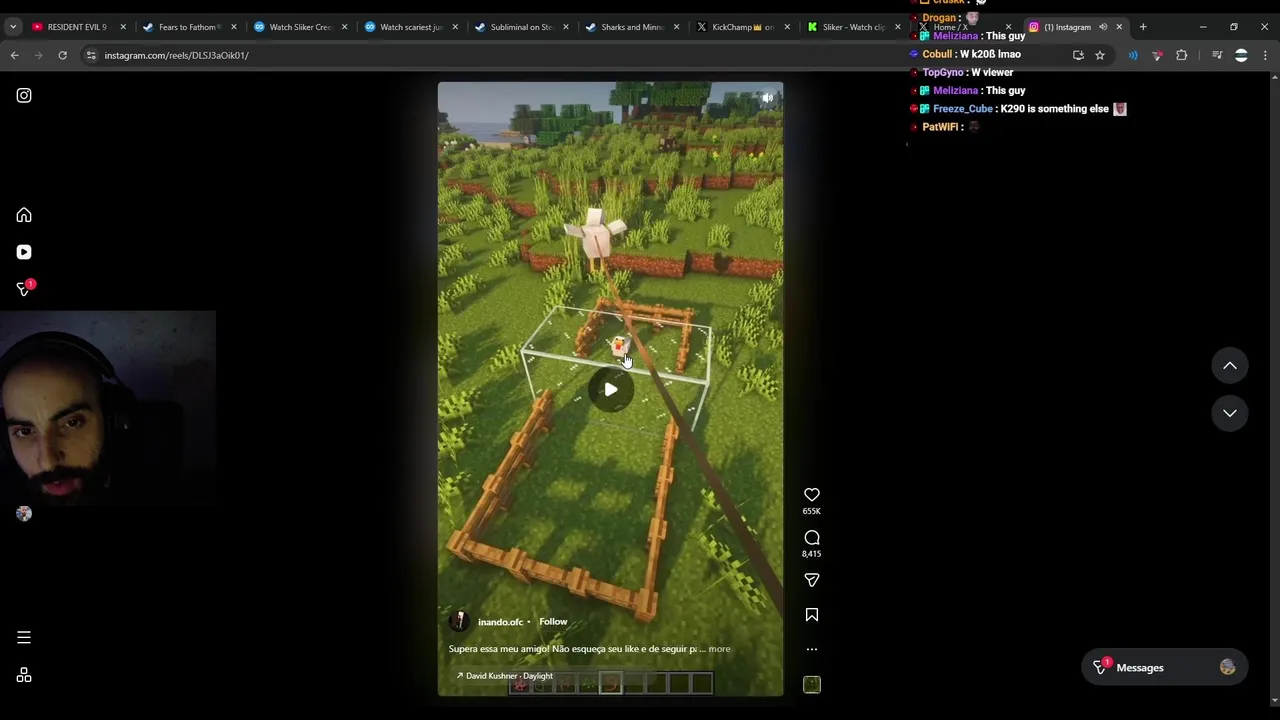Open the Reels section in the sidebar

pyautogui.click(x=24, y=252)
